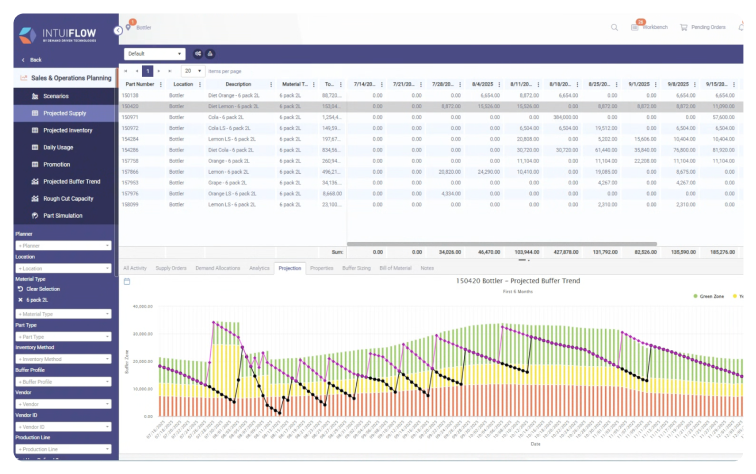Open Part Number column options menu
The width and height of the screenshot is (756, 474).
[161, 84]
